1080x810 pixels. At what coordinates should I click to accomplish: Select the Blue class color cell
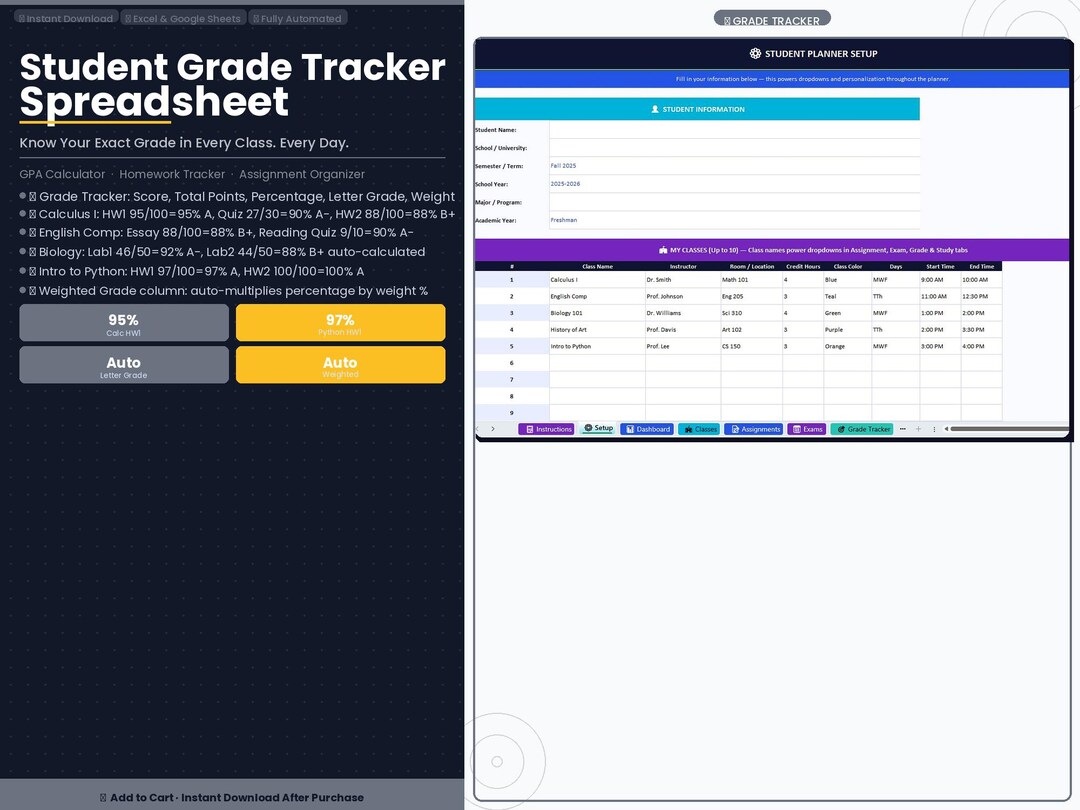[x=847, y=280]
